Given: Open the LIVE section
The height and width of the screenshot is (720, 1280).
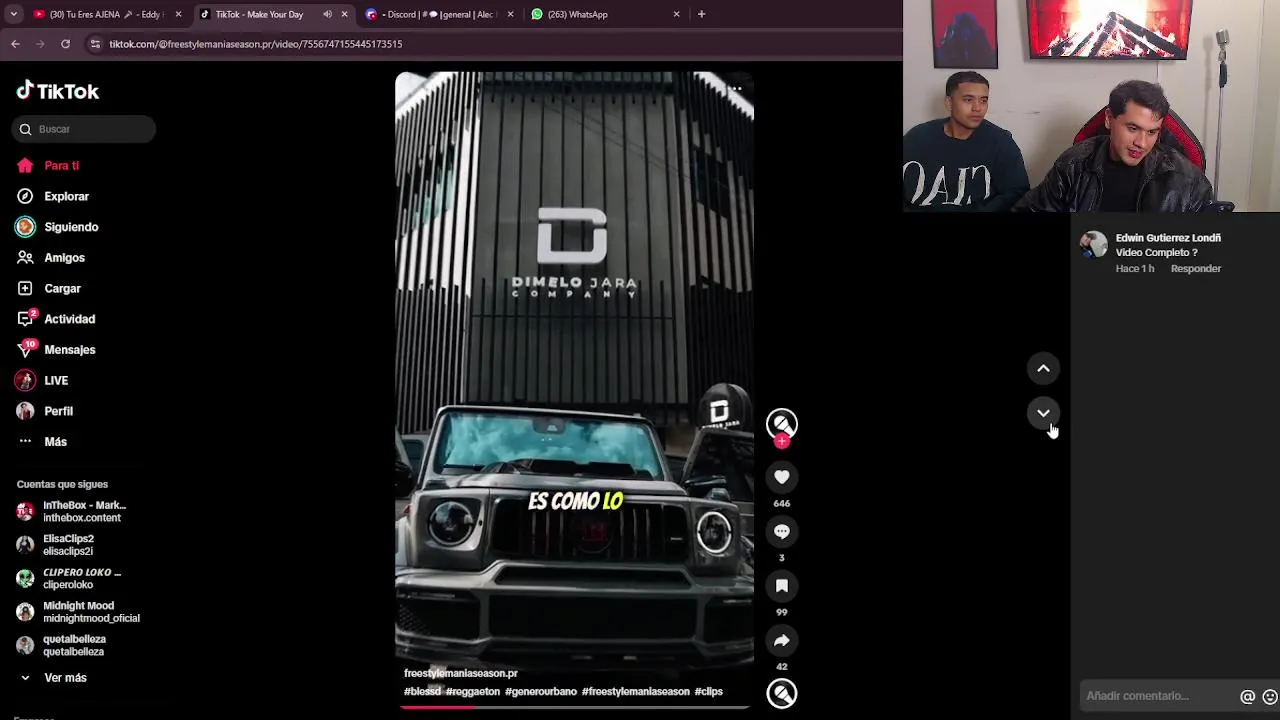Looking at the screenshot, I should 42,381.
